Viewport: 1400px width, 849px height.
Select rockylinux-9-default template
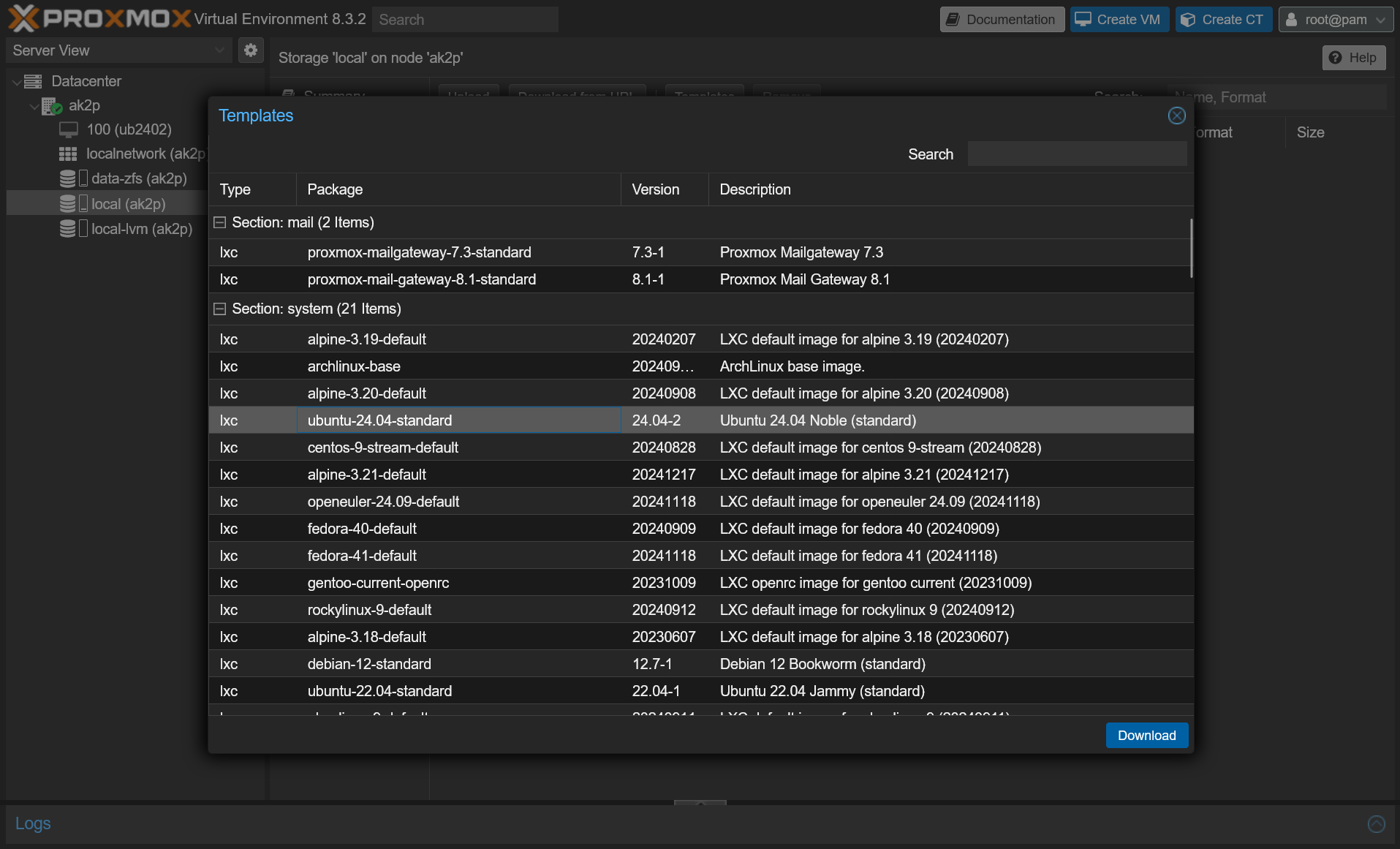701,610
